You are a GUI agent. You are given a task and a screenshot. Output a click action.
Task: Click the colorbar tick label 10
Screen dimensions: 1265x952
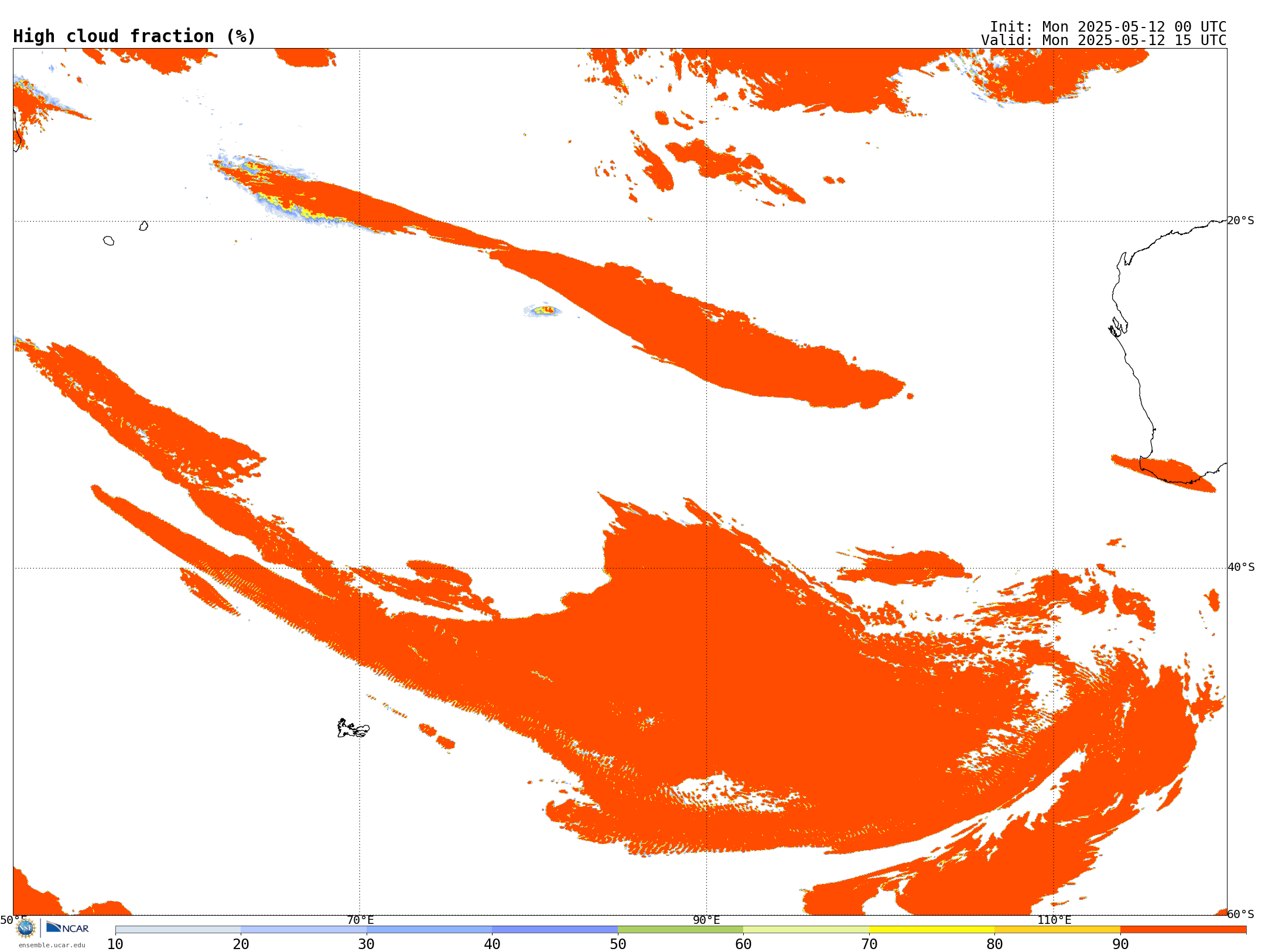click(x=115, y=944)
